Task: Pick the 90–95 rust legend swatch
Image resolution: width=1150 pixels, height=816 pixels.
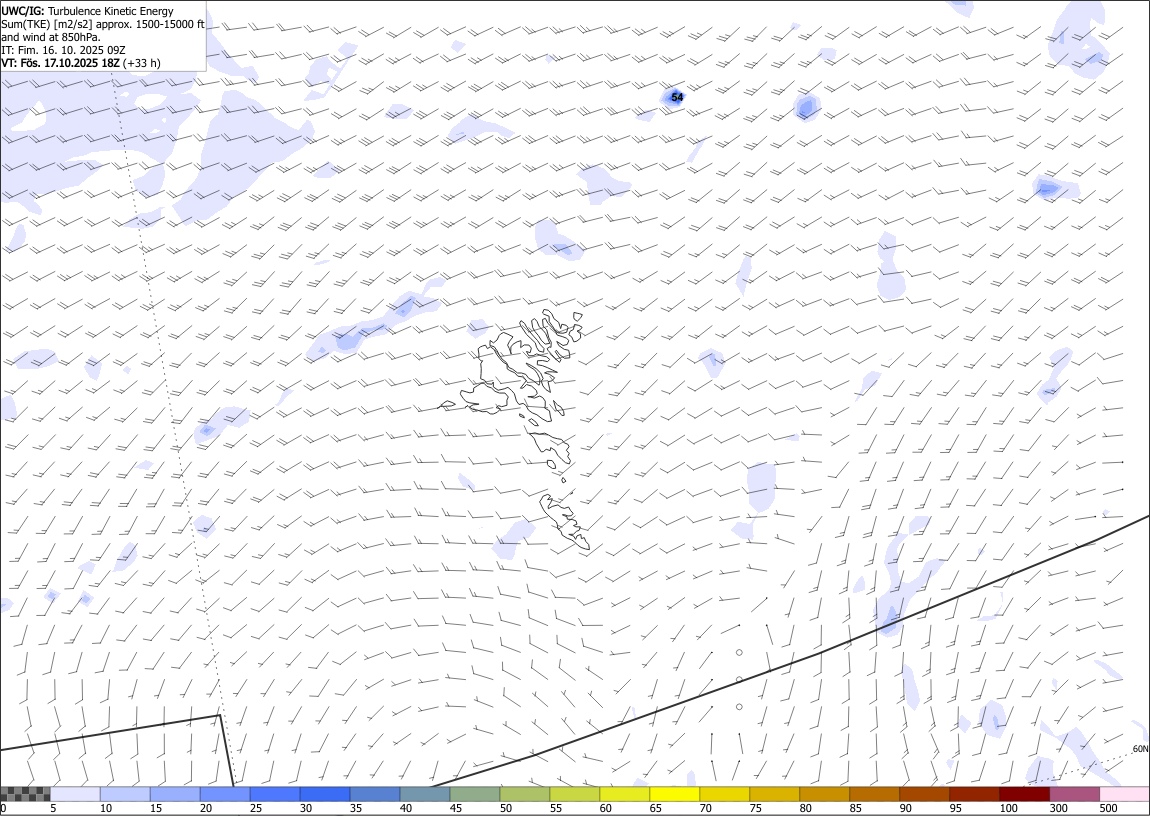Action: pos(925,794)
